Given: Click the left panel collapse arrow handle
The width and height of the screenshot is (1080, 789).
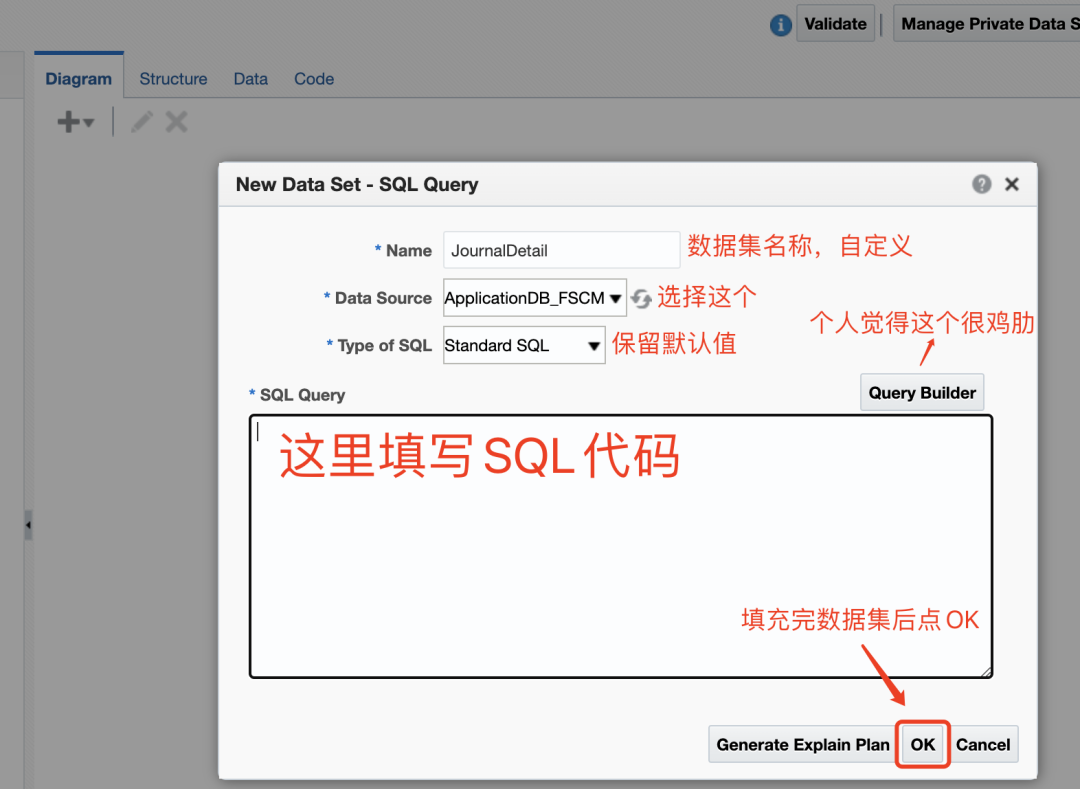Looking at the screenshot, I should [28, 525].
